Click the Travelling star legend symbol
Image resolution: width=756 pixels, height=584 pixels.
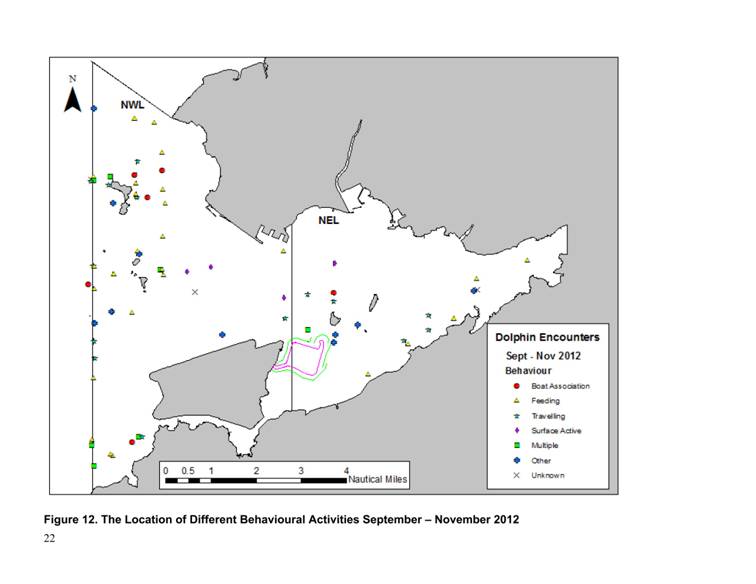click(516, 416)
